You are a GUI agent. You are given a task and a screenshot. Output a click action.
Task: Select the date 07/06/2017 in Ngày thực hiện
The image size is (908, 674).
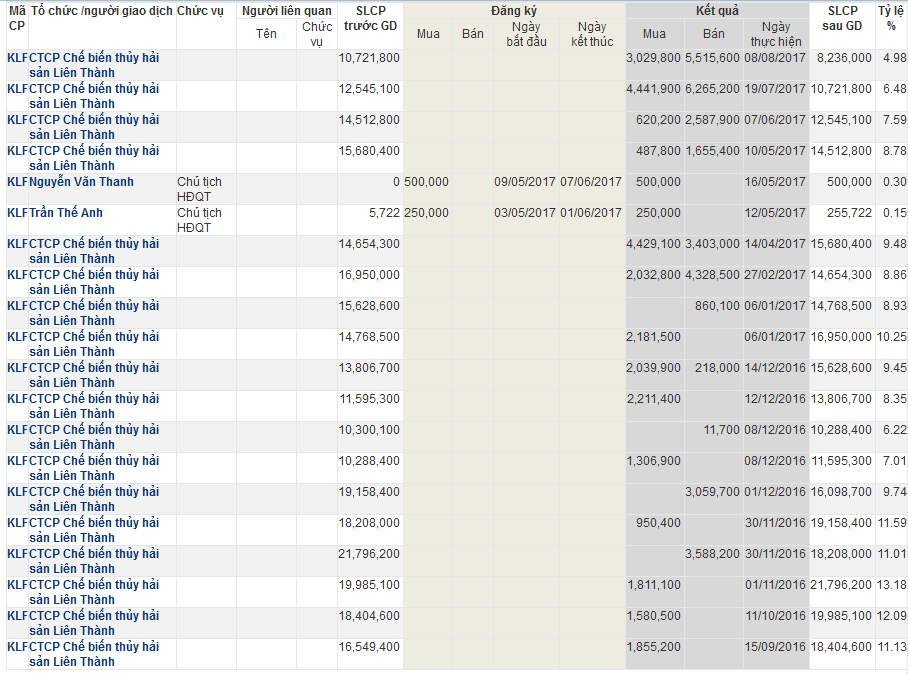(775, 120)
